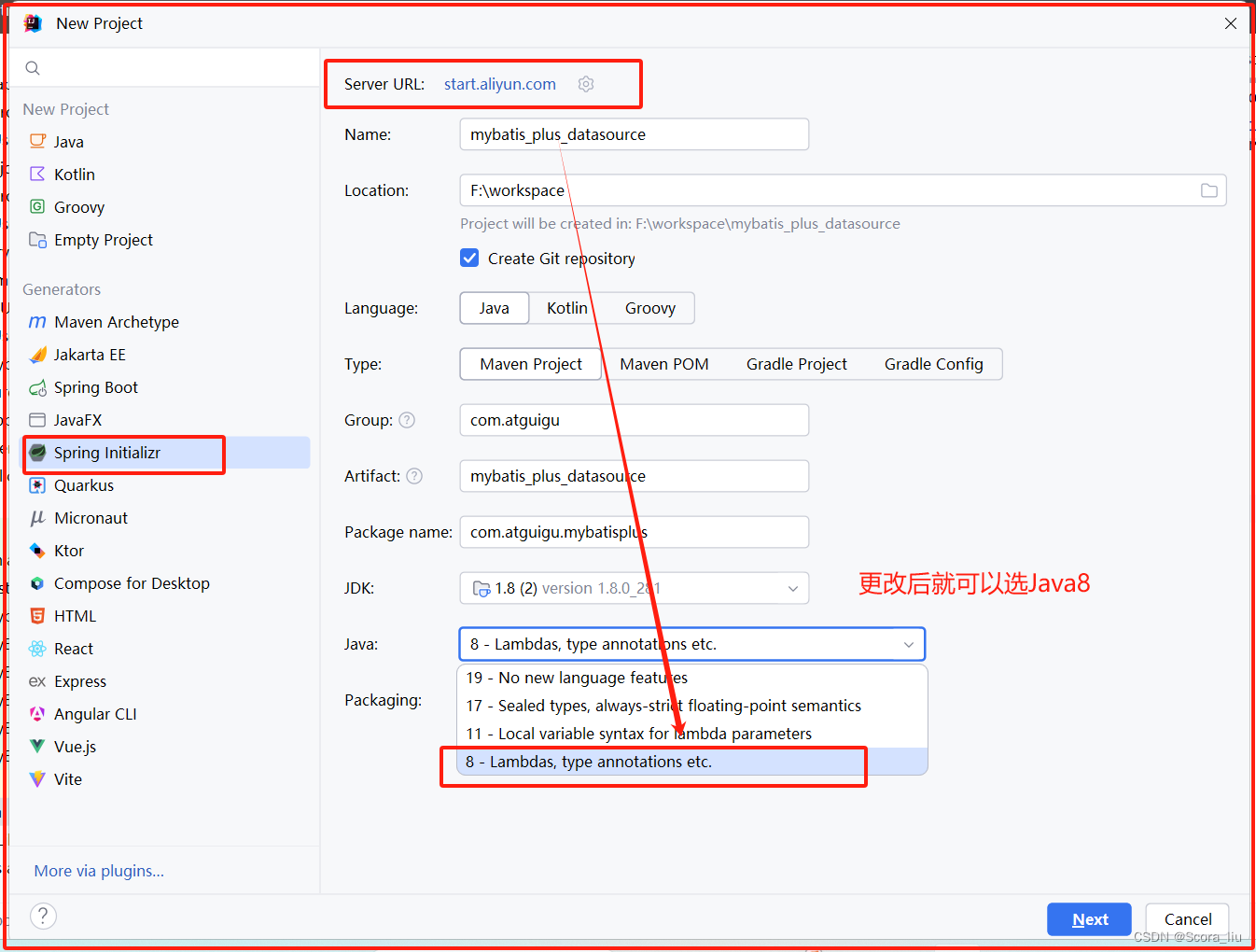Viewport: 1256px width, 952px height.
Task: Close the New Project dialog
Action: click(x=1231, y=23)
